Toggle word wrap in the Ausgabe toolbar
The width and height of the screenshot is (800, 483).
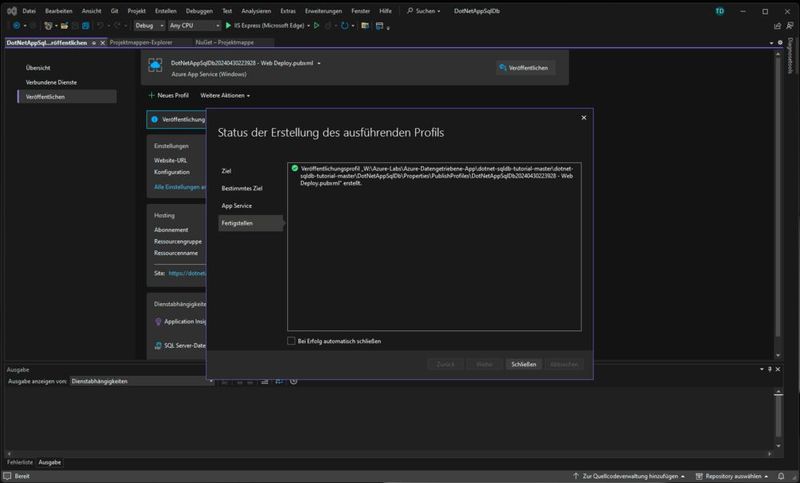[279, 382]
